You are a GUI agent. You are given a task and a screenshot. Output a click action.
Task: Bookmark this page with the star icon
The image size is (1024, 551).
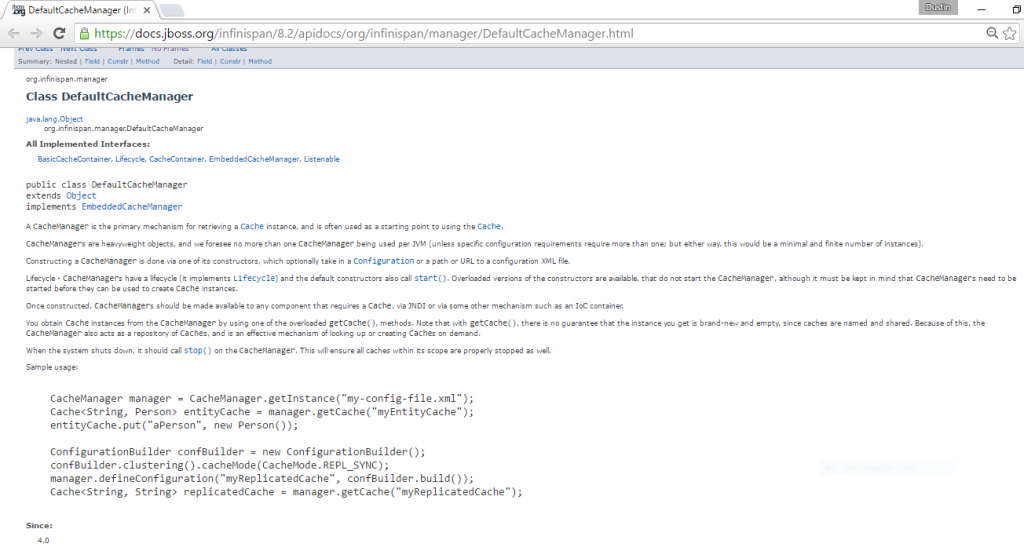tap(1010, 33)
